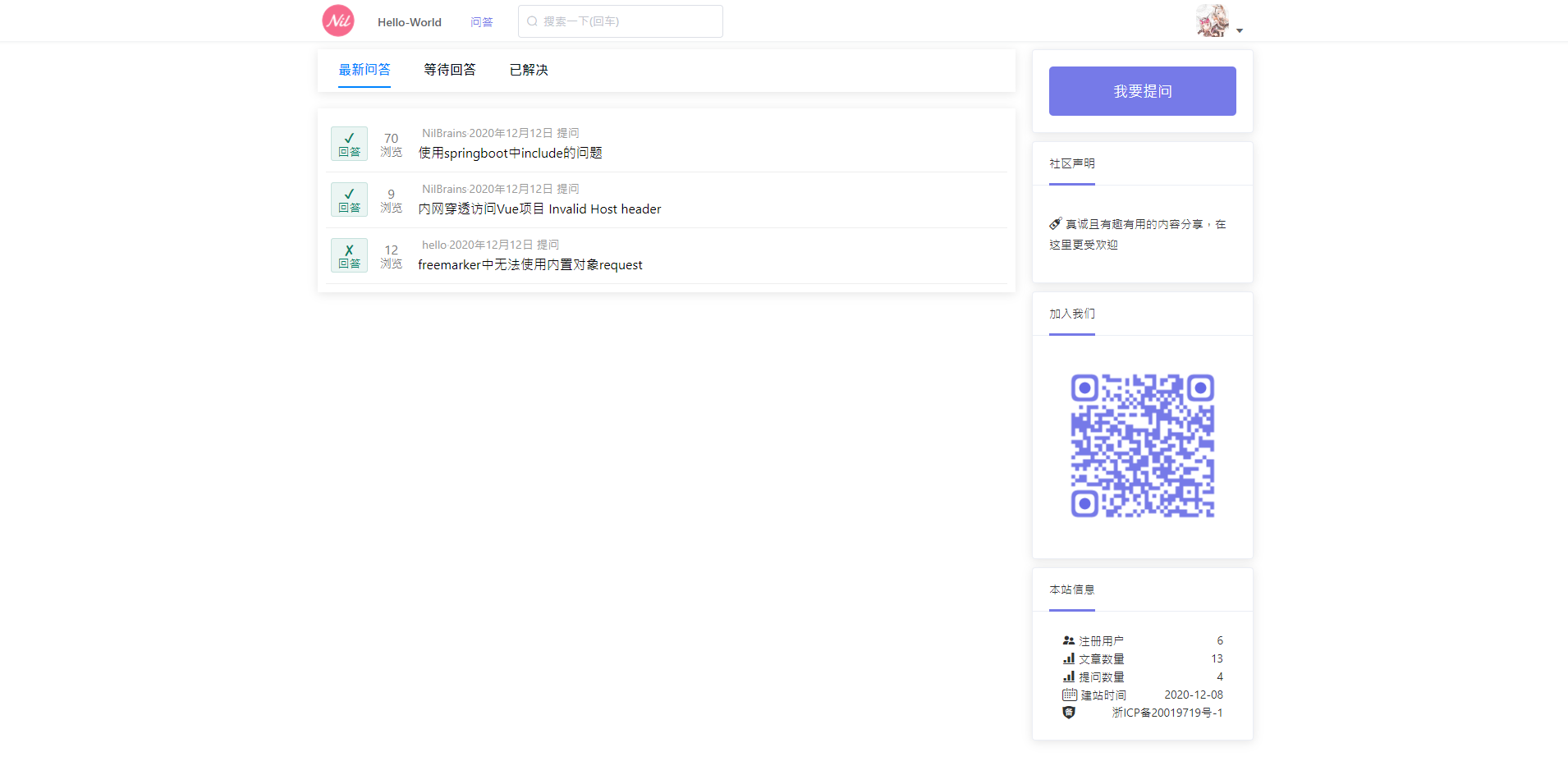1568x775 pixels.
Task: Click answered badge on Invalid Host header question
Action: pyautogui.click(x=349, y=199)
